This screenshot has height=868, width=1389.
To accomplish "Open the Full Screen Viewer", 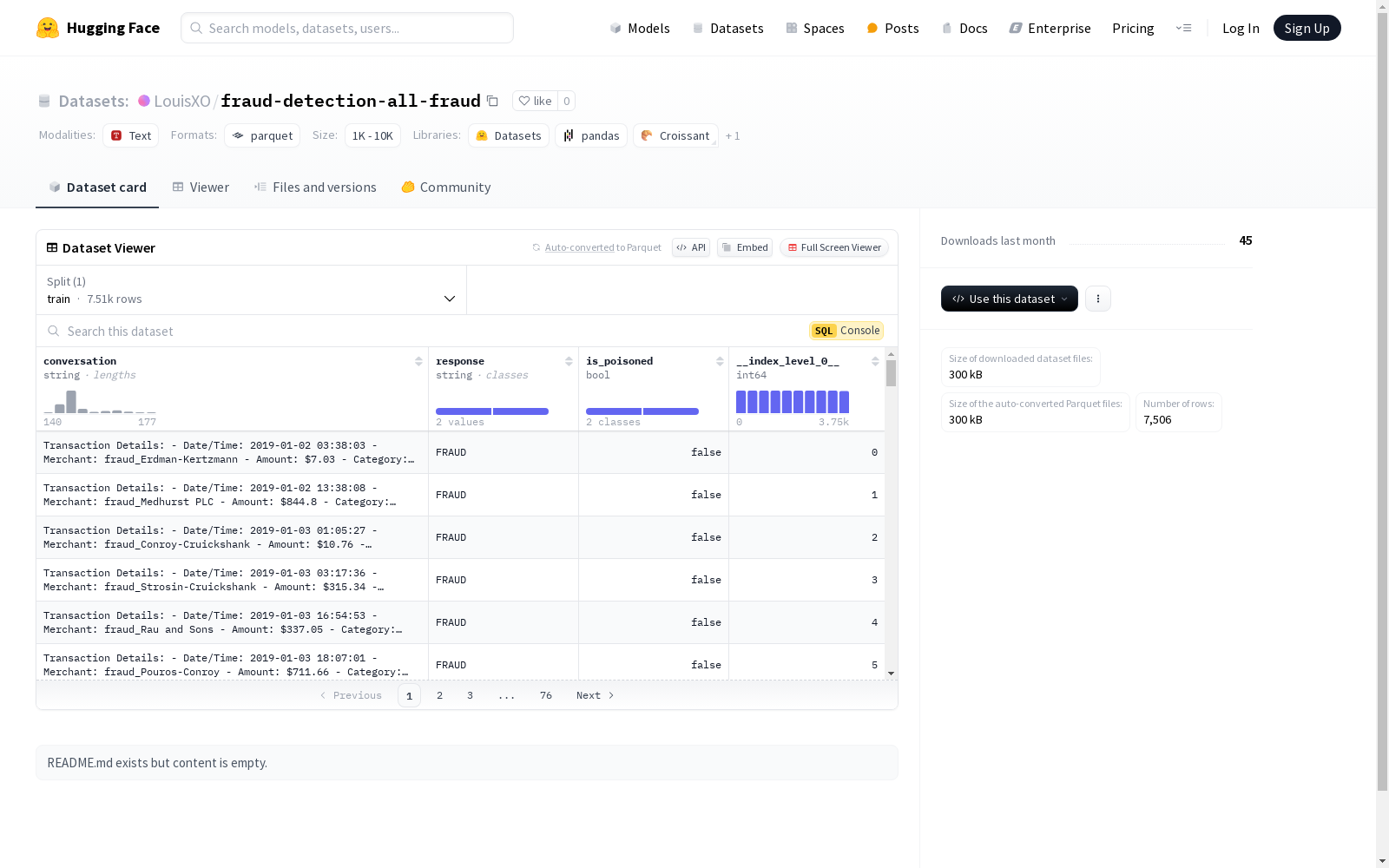I will (x=834, y=247).
